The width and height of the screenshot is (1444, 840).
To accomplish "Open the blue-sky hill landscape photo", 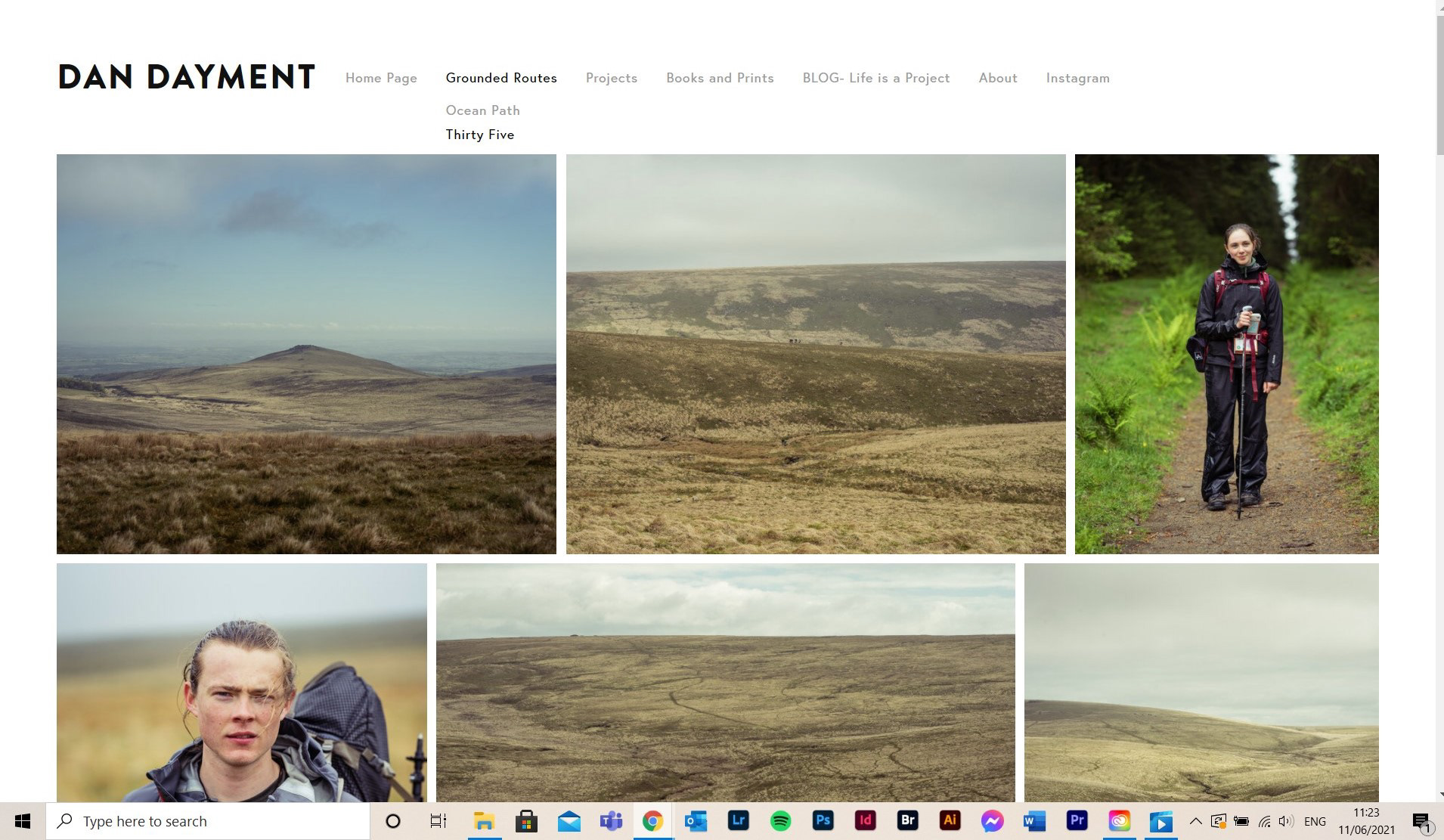I will click(x=306, y=354).
